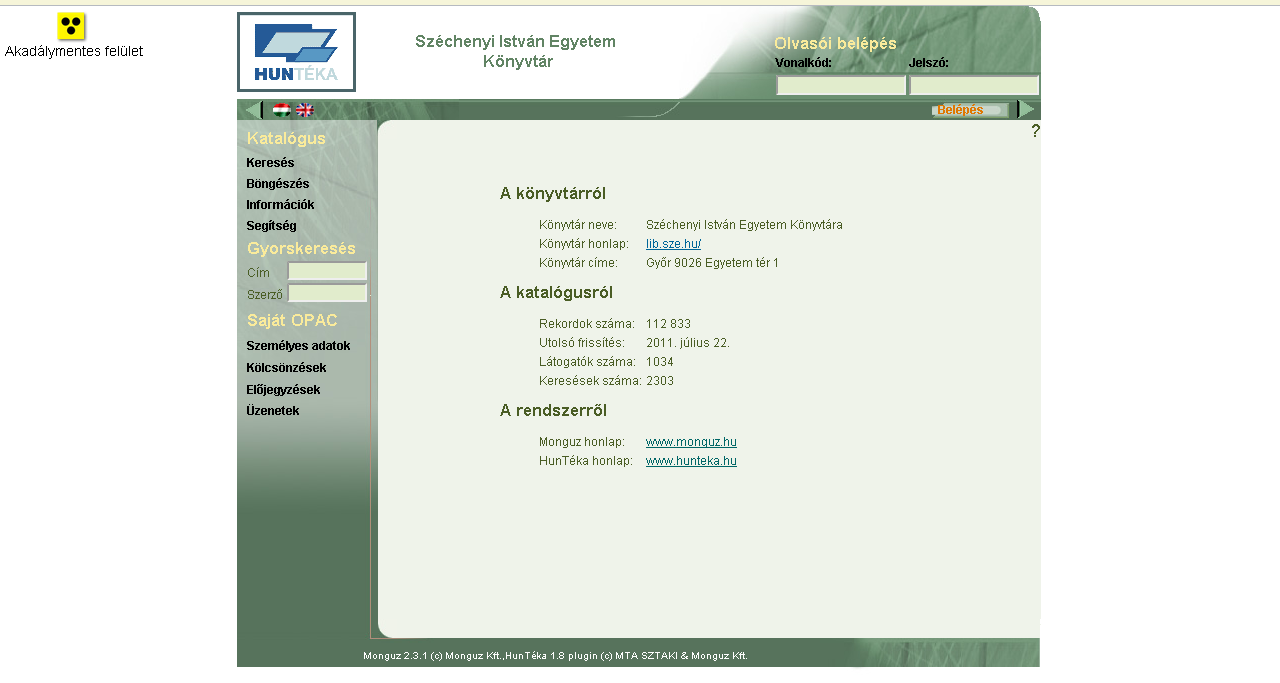Open the Előjegyzések menu item
Viewport: 1280px width, 683px height.
pos(283,390)
